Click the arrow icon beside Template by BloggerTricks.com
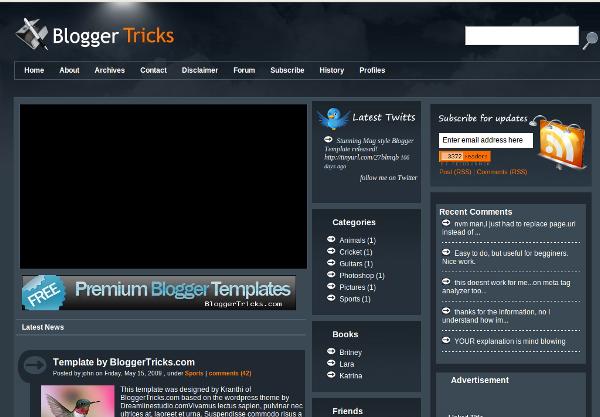This screenshot has width=600, height=417. pos(35,365)
